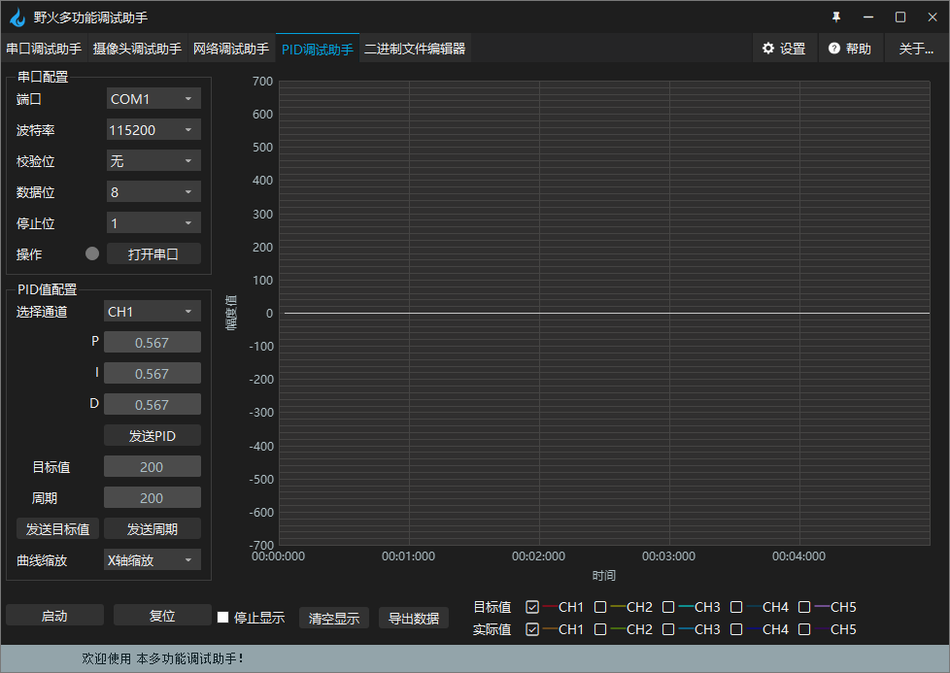Image resolution: width=950 pixels, height=673 pixels.
Task: Open the 波特率 115200 dropdown
Action: pos(153,130)
